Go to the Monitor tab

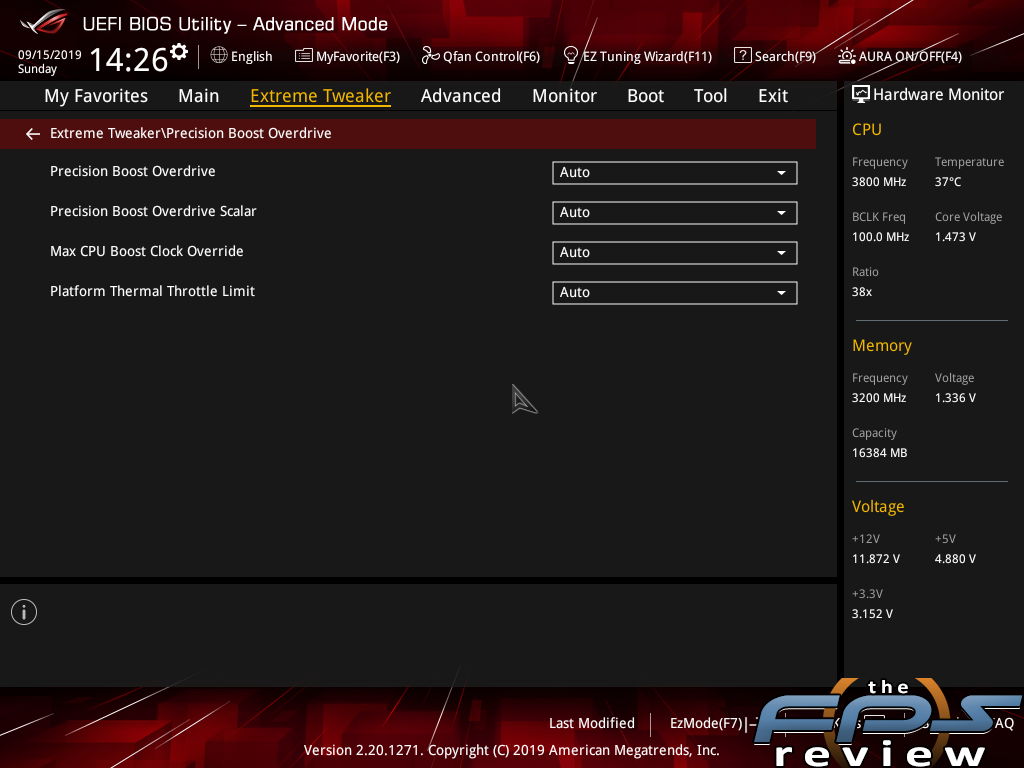pyautogui.click(x=564, y=96)
